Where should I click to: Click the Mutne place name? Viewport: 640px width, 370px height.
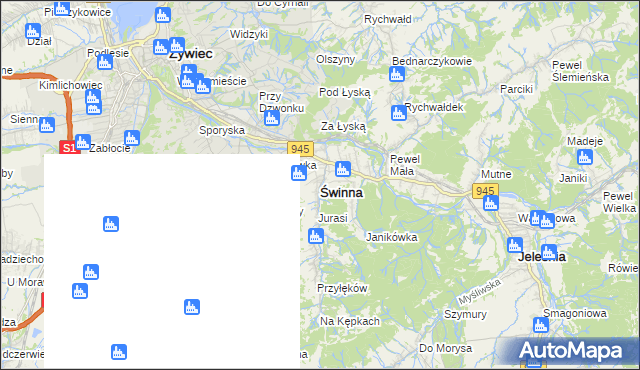point(496,174)
